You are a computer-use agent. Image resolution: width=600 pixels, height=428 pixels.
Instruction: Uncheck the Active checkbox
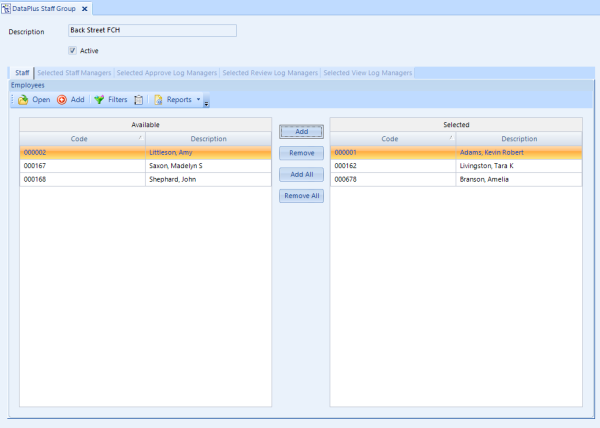[72, 50]
